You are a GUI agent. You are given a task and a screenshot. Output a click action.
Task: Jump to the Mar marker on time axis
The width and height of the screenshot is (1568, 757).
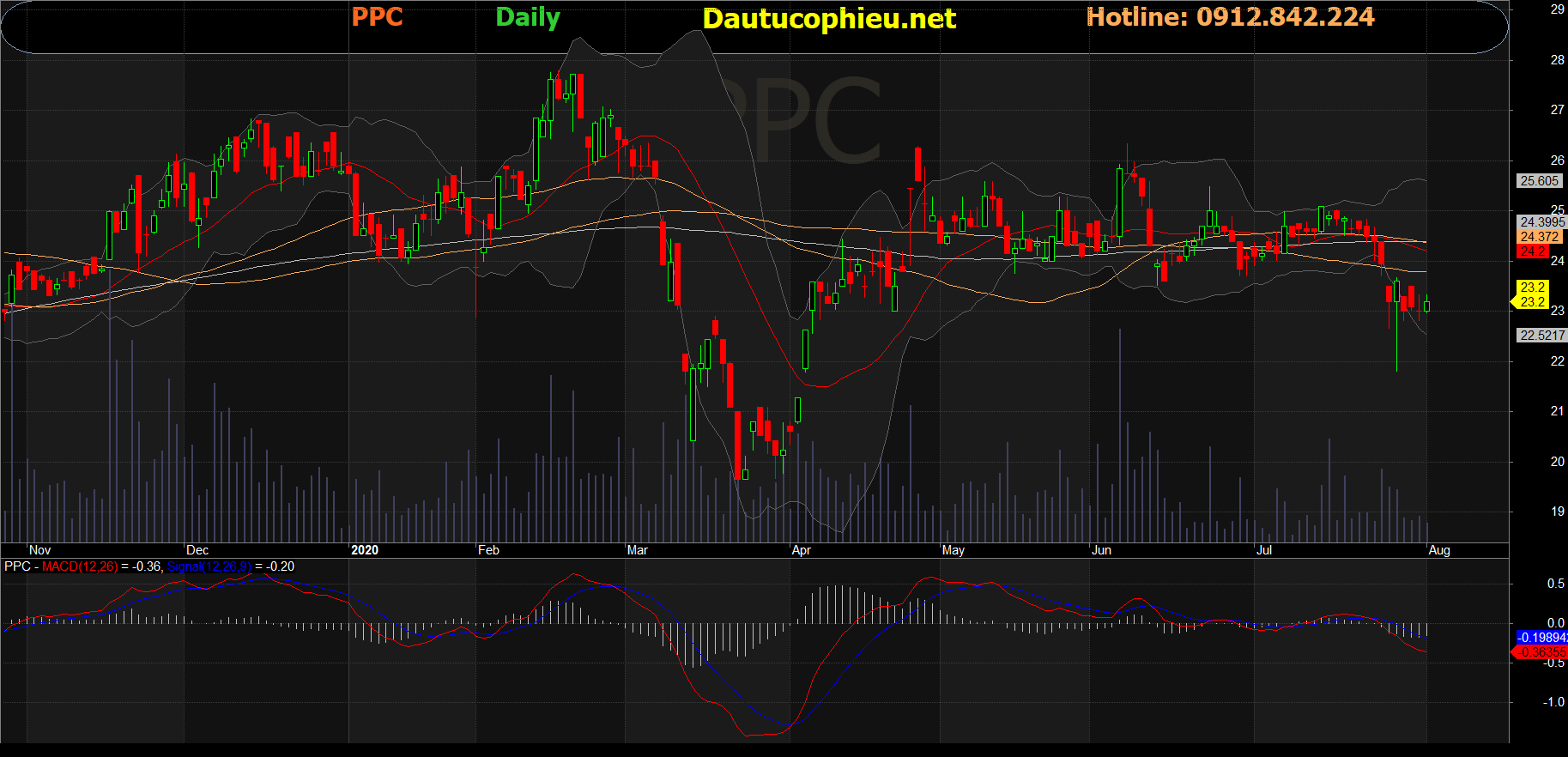pos(637,550)
